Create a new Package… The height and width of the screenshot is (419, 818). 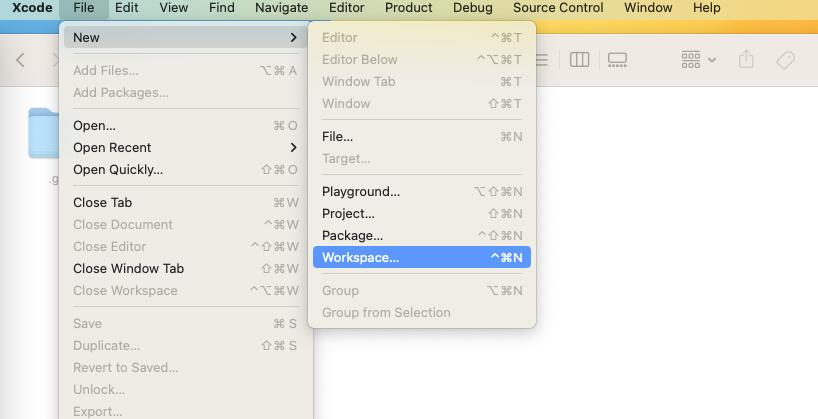pos(422,235)
